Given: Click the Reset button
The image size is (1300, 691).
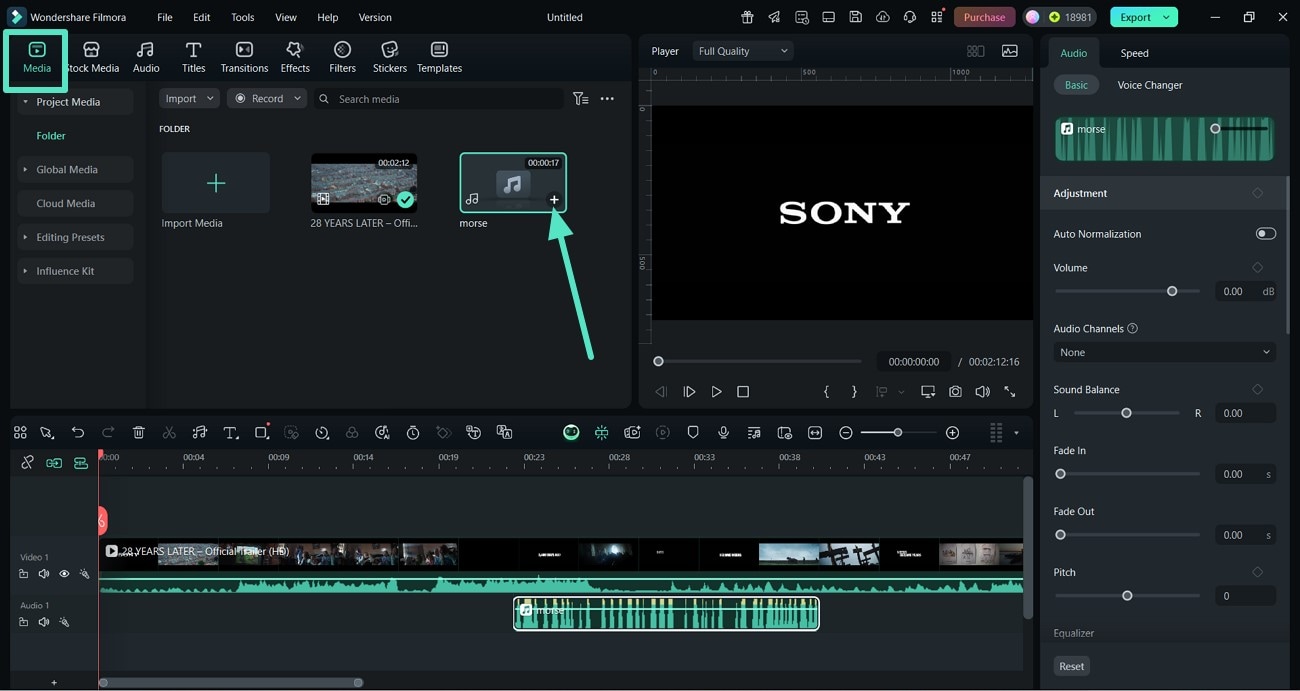Looking at the screenshot, I should (1071, 666).
